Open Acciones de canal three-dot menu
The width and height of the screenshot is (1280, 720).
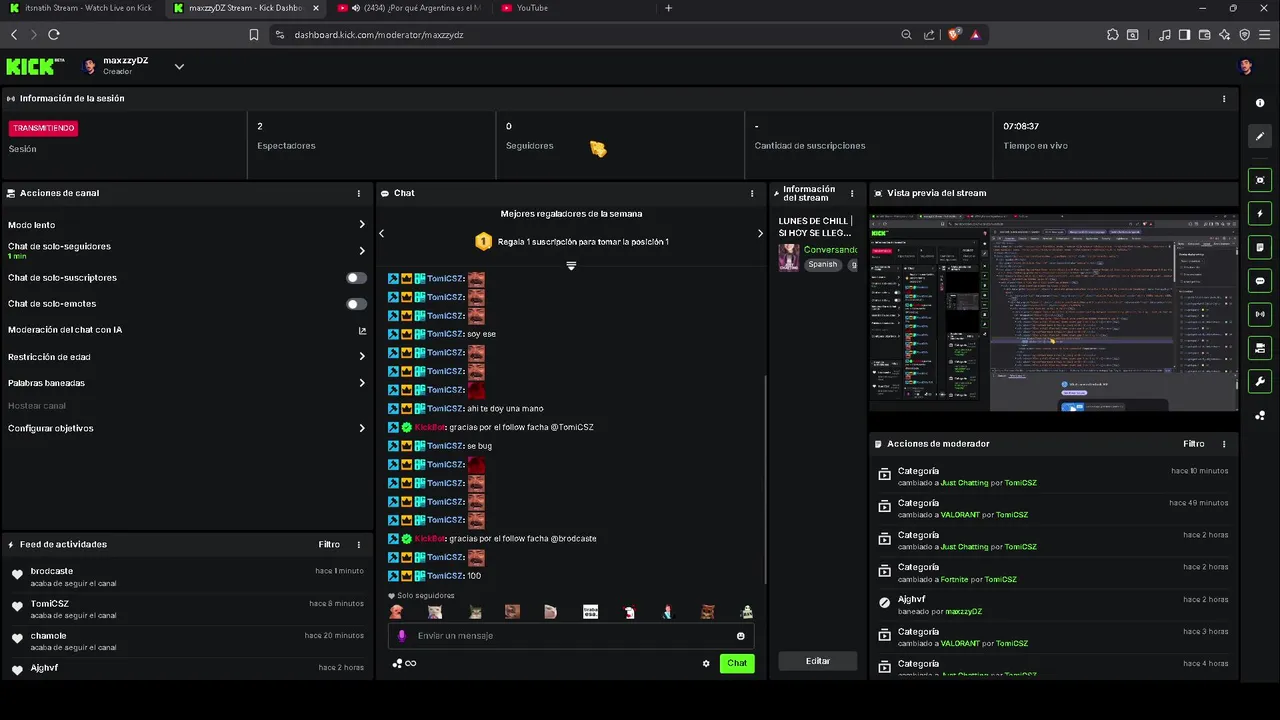pos(359,193)
